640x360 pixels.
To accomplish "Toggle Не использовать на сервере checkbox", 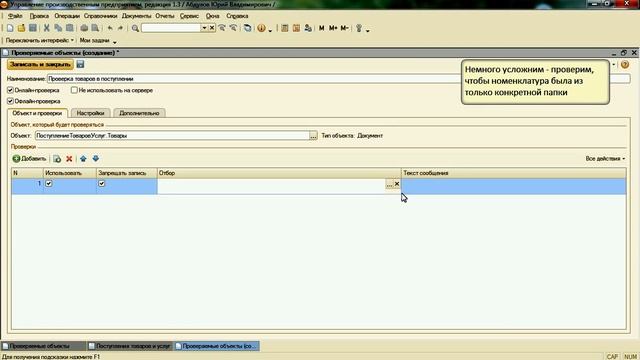I will pyautogui.click(x=74, y=90).
